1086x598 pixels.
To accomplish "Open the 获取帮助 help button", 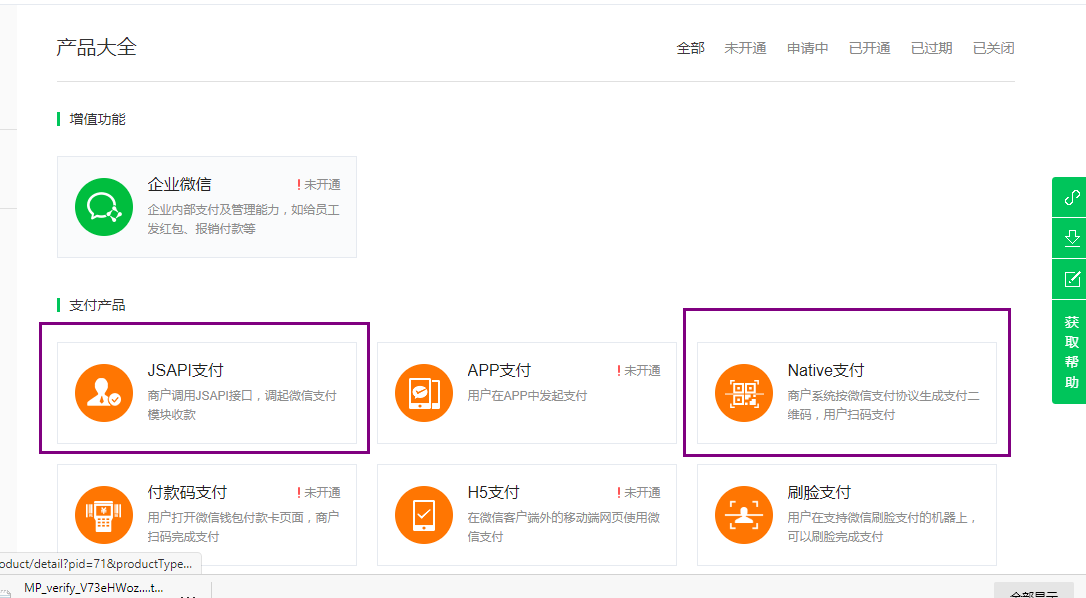I will pyautogui.click(x=1071, y=352).
